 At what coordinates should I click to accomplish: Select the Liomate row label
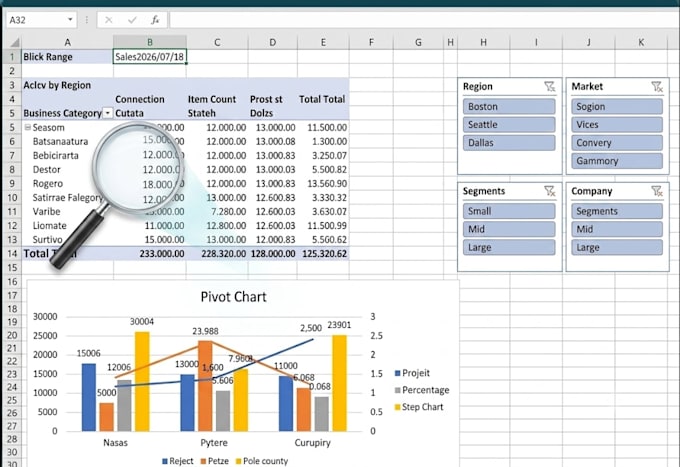[49, 226]
